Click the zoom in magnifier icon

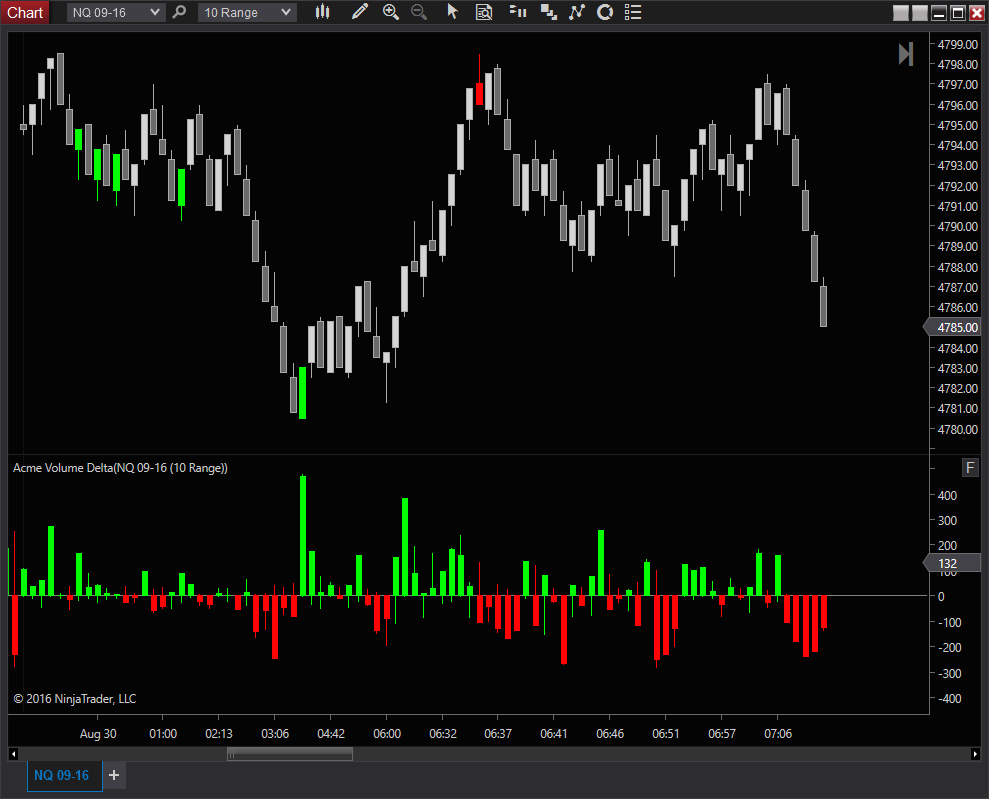click(x=390, y=12)
